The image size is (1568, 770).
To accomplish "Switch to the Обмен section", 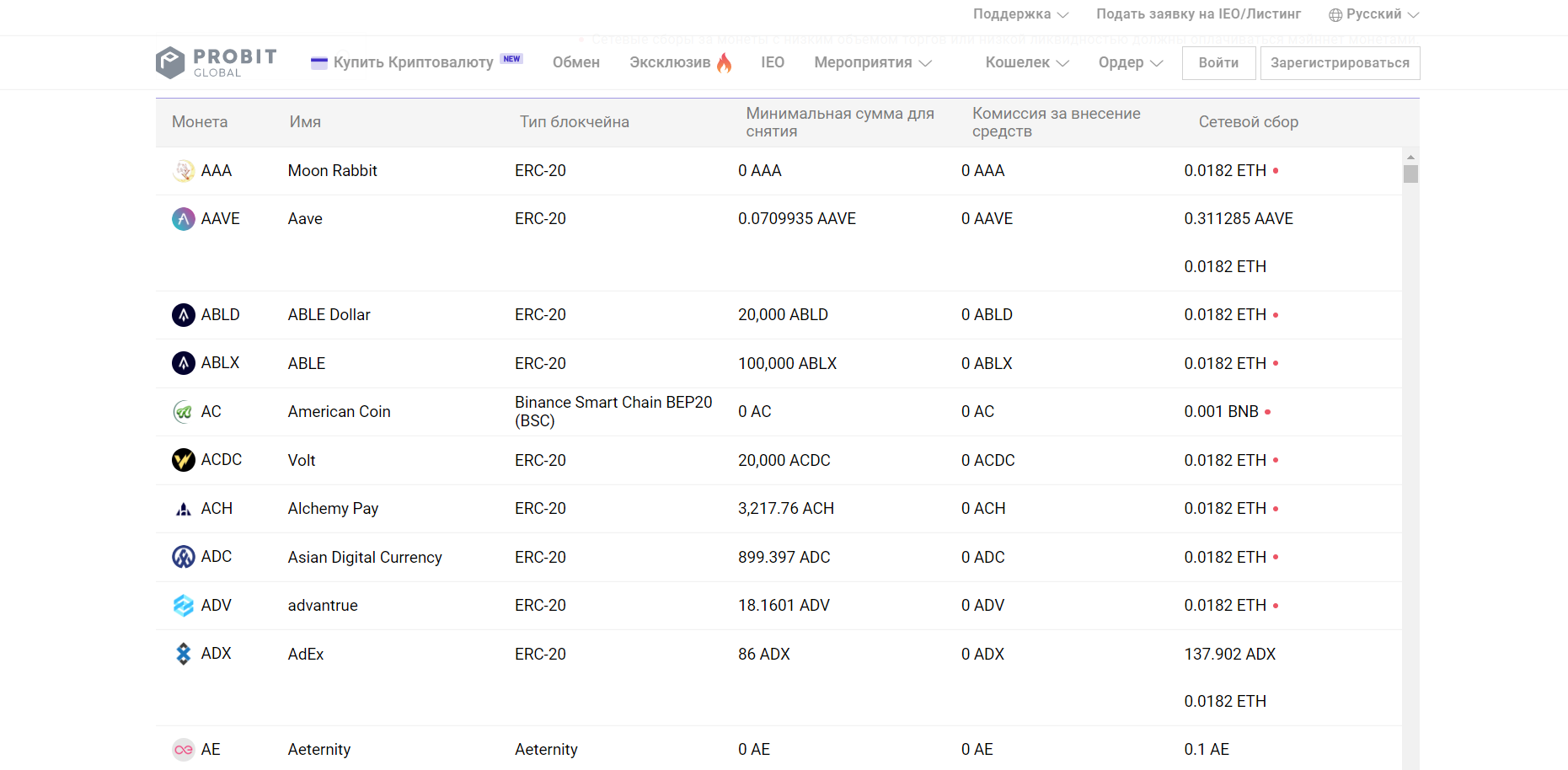I will click(575, 61).
